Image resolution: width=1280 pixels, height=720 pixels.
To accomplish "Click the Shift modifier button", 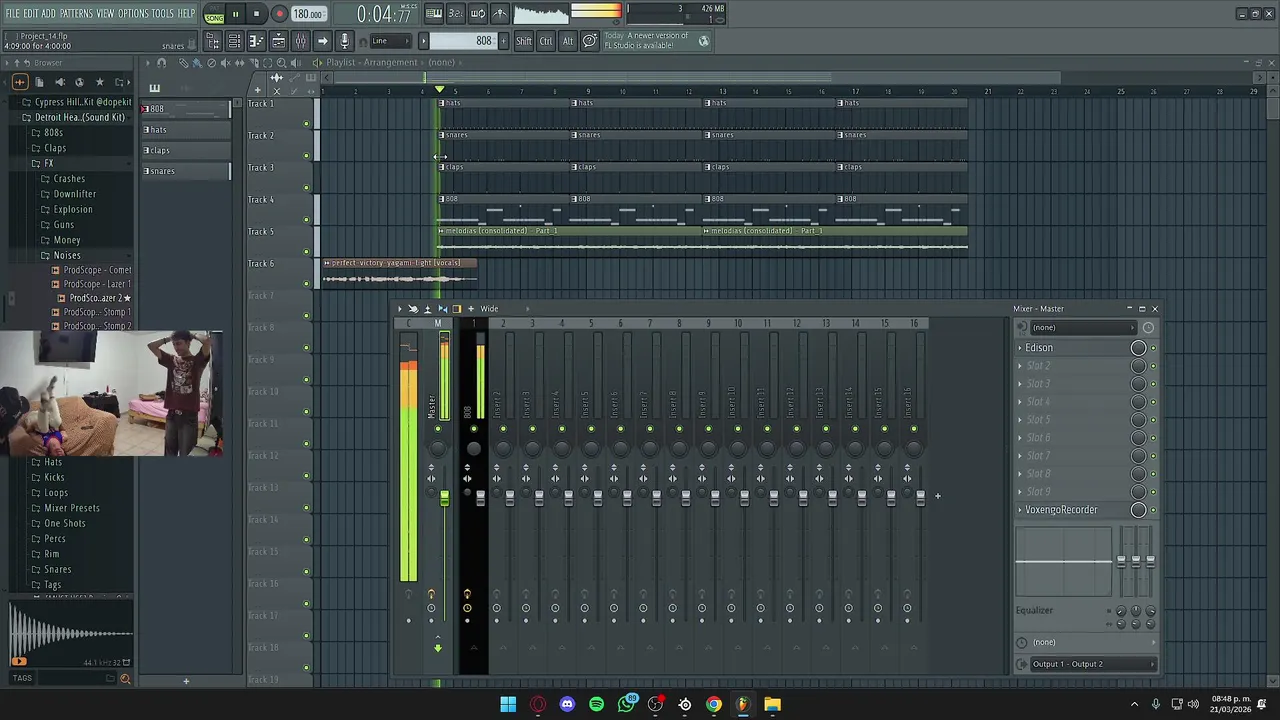I will (x=524, y=41).
